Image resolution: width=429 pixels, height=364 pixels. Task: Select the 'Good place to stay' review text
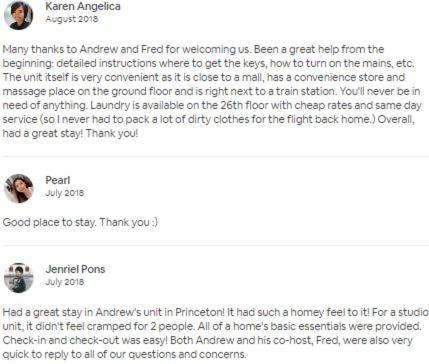point(80,222)
